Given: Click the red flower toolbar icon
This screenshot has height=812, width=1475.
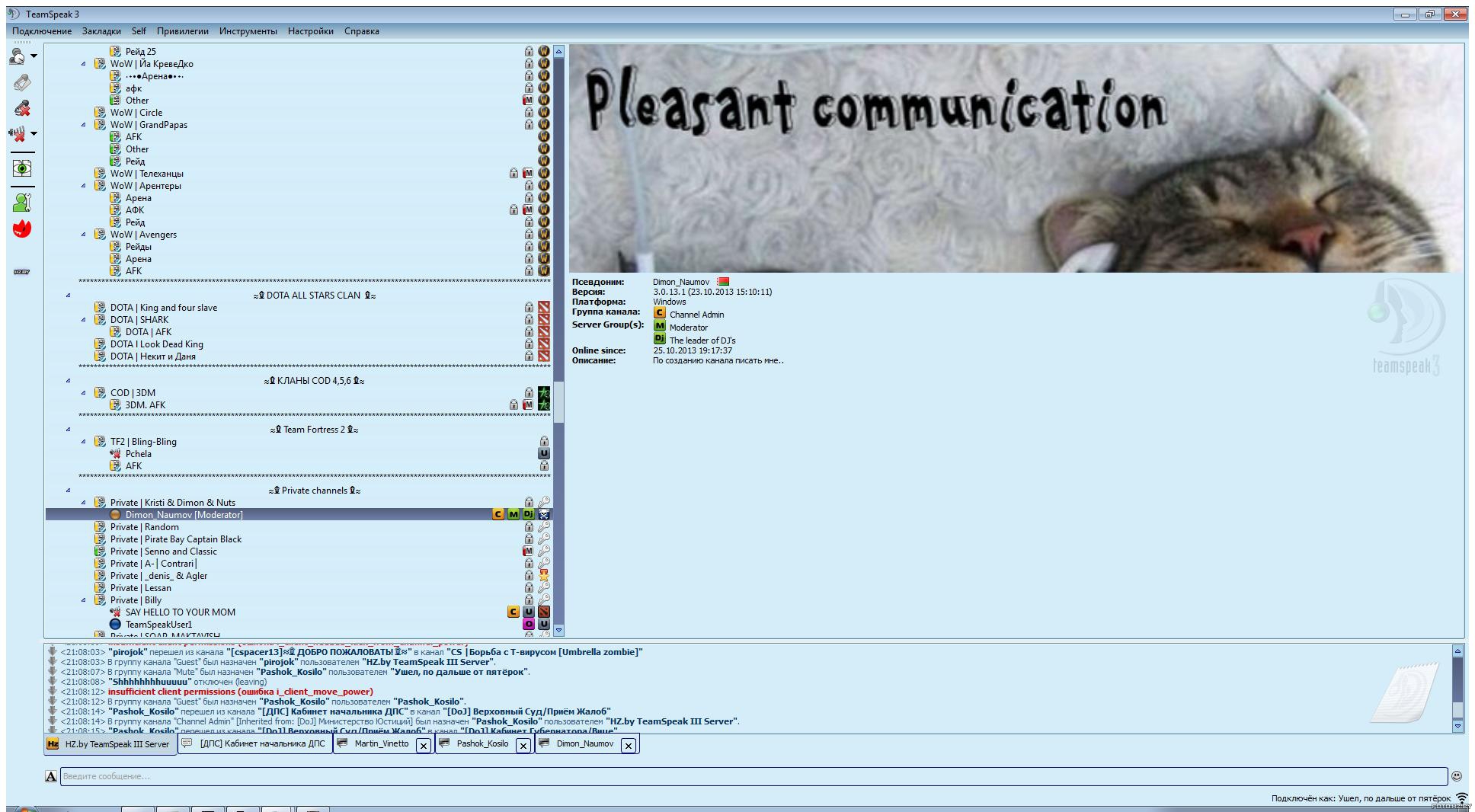Looking at the screenshot, I should click(x=22, y=229).
